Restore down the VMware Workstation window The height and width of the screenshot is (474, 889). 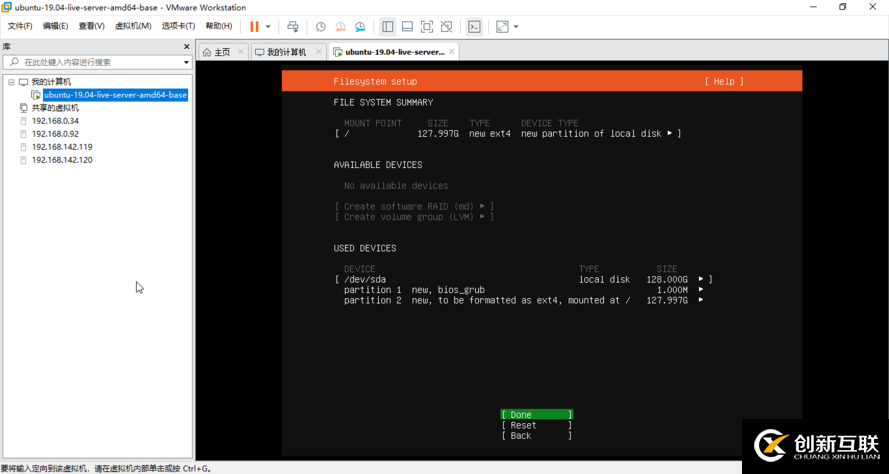pos(843,7)
